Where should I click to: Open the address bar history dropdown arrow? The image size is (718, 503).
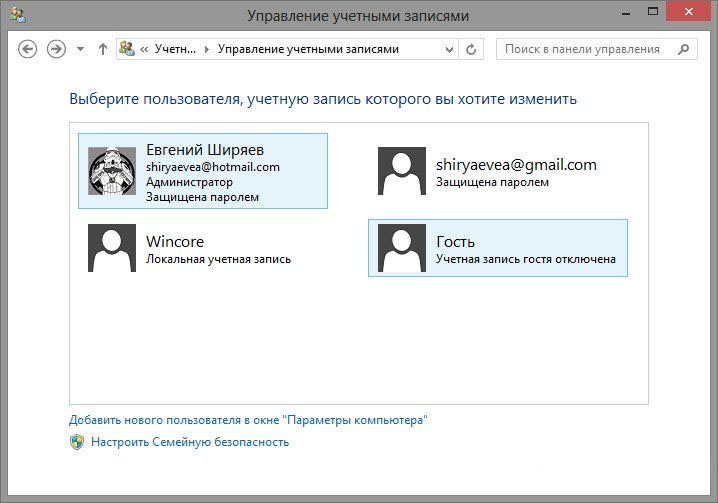coord(450,49)
